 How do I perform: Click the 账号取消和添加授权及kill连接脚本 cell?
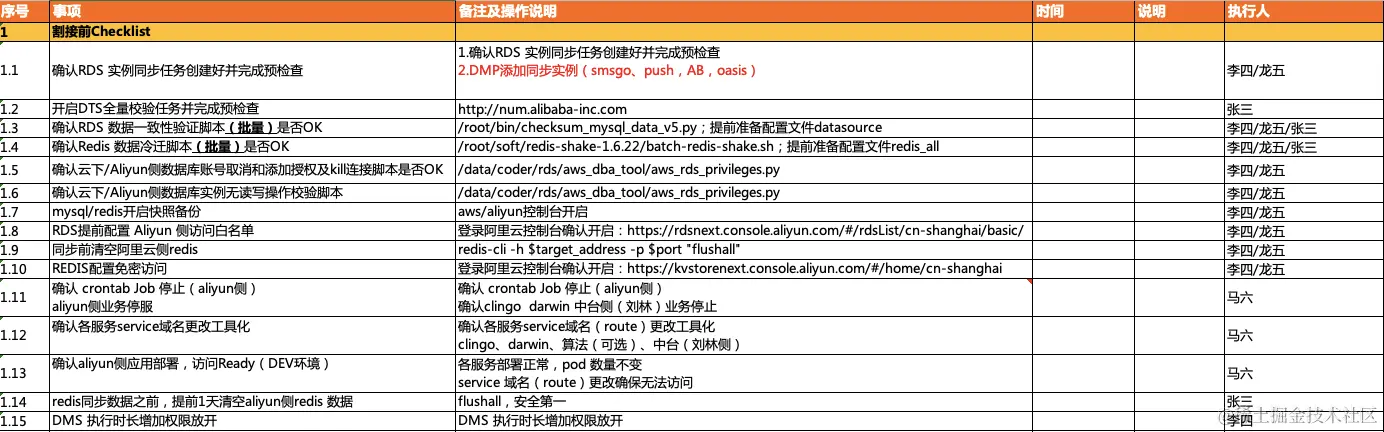tap(252, 170)
